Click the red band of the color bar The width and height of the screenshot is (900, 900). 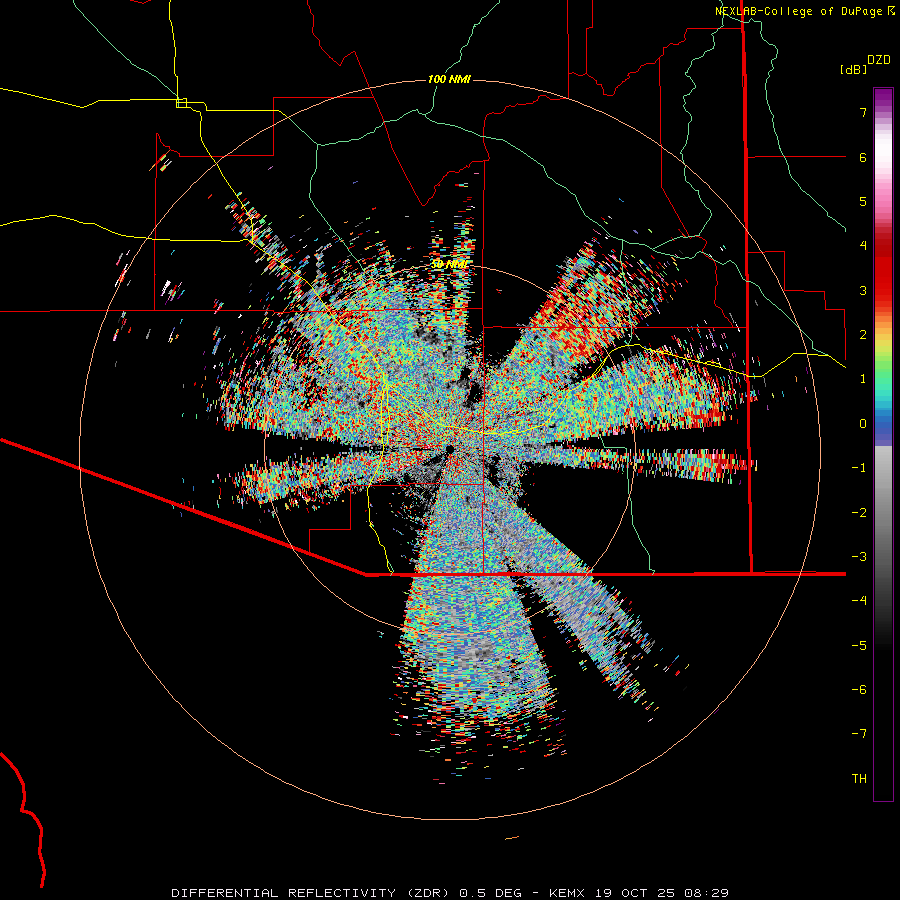tap(883, 267)
